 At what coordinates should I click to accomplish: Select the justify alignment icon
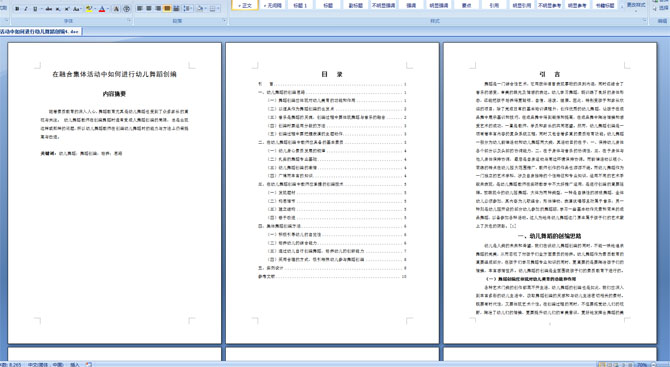(x=167, y=9)
